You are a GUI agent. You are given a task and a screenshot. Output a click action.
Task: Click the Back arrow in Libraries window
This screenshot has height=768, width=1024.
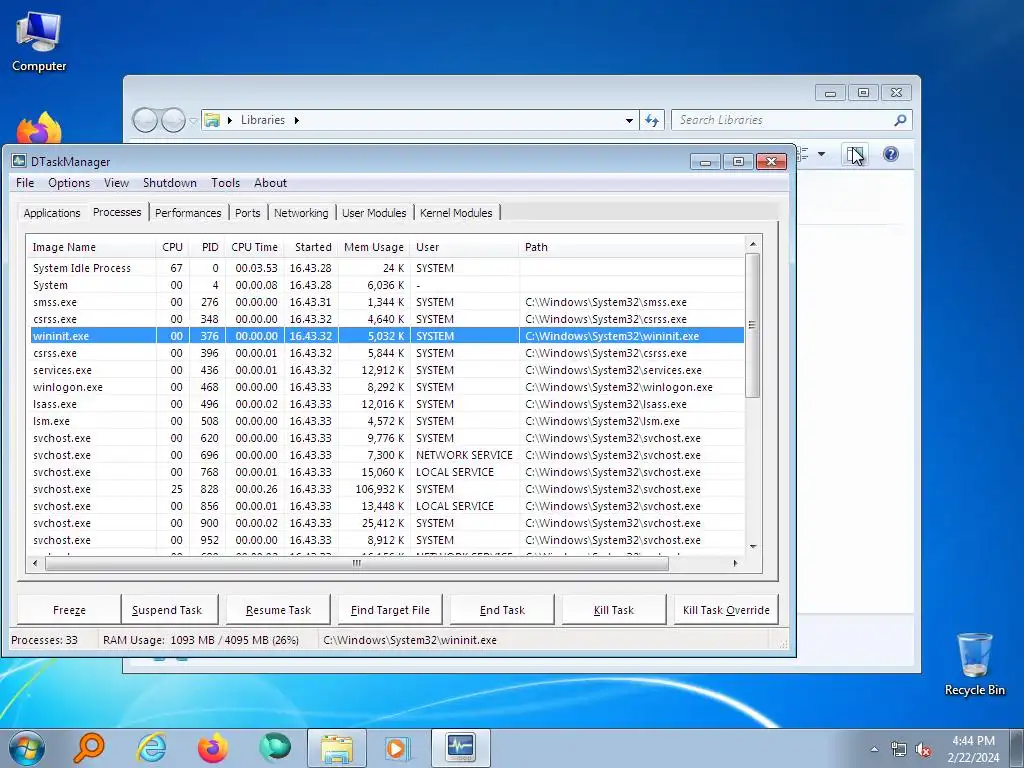pyautogui.click(x=145, y=120)
